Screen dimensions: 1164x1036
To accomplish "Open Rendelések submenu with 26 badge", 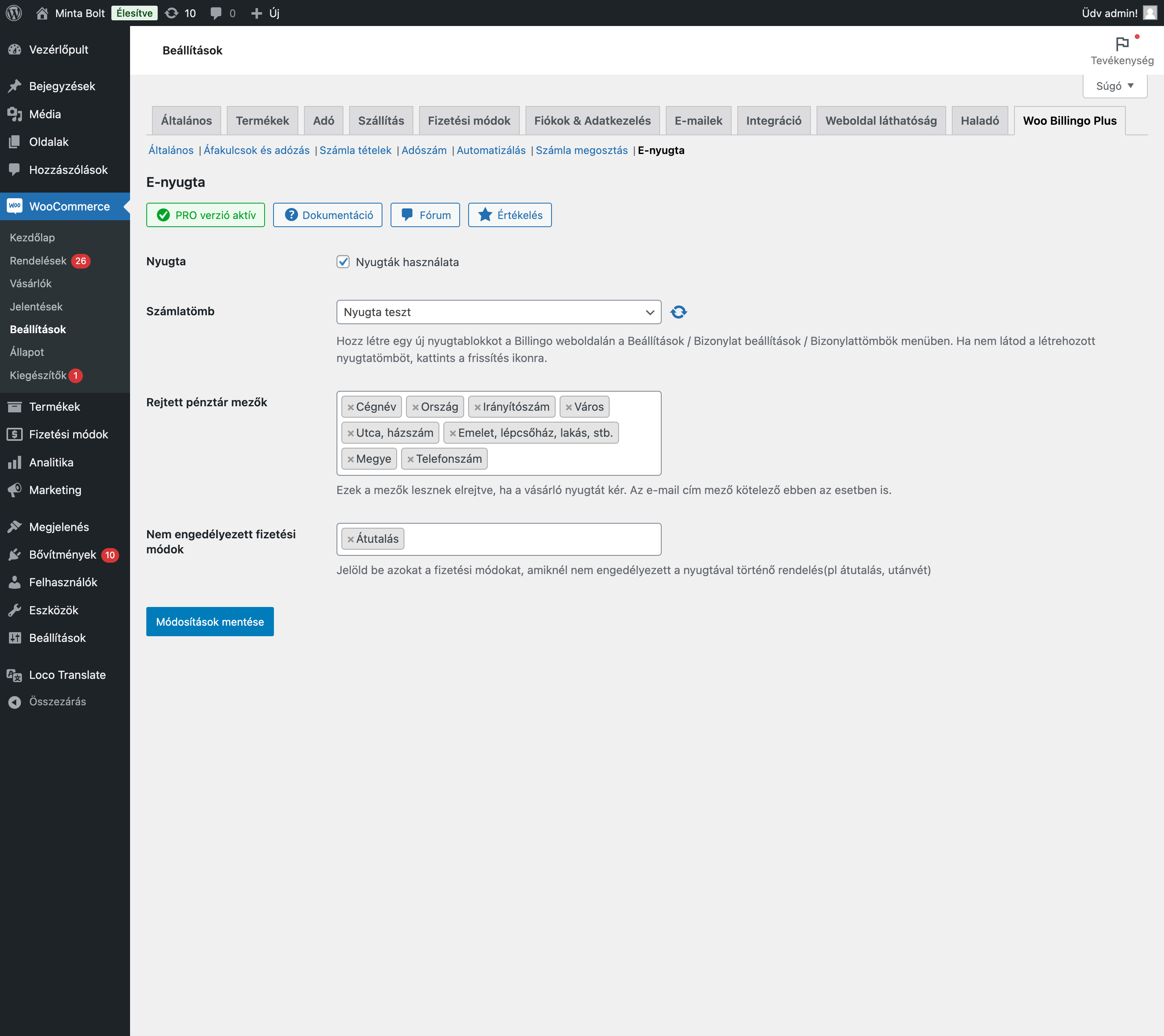I will [50, 261].
